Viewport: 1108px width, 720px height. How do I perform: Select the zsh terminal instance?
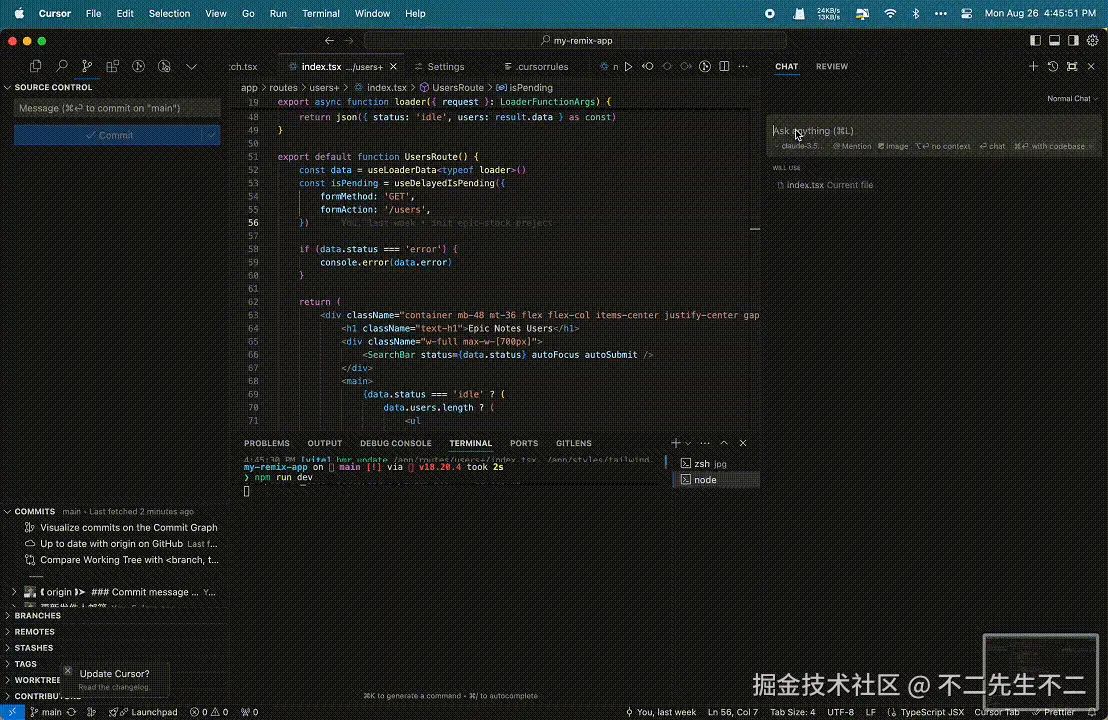click(x=717, y=464)
